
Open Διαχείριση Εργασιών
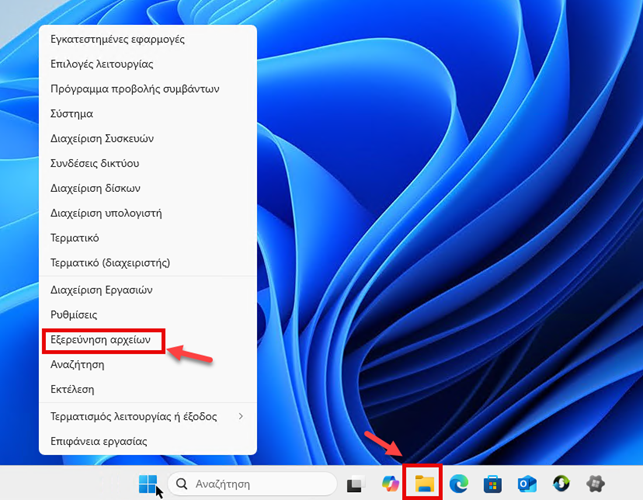pyautogui.click(x=148, y=290)
